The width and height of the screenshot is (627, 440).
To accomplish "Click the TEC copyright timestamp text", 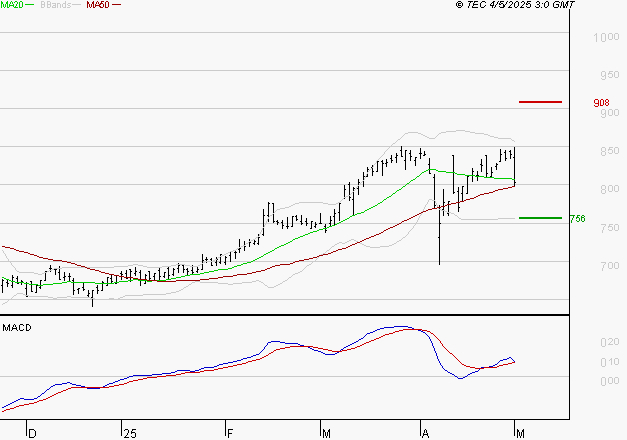I will [515, 5].
